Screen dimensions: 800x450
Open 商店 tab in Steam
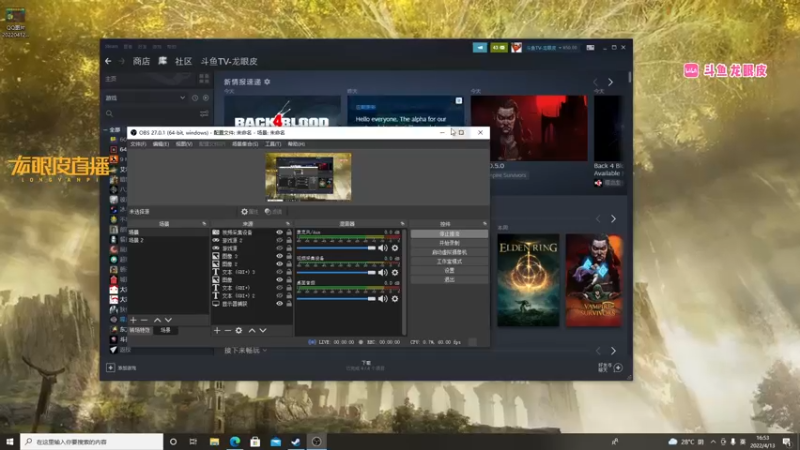[x=141, y=61]
